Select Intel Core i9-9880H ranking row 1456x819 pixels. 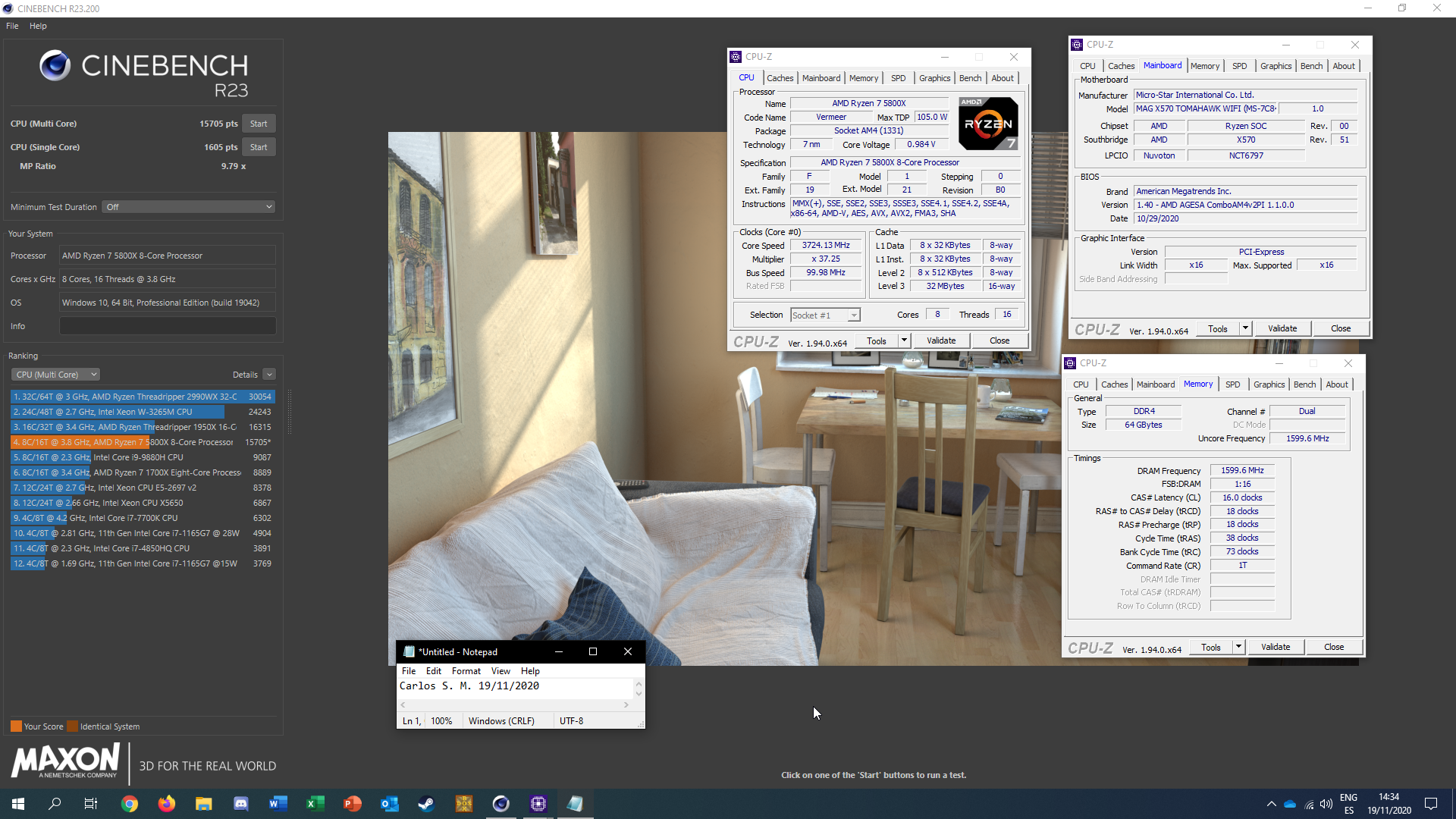(x=142, y=457)
